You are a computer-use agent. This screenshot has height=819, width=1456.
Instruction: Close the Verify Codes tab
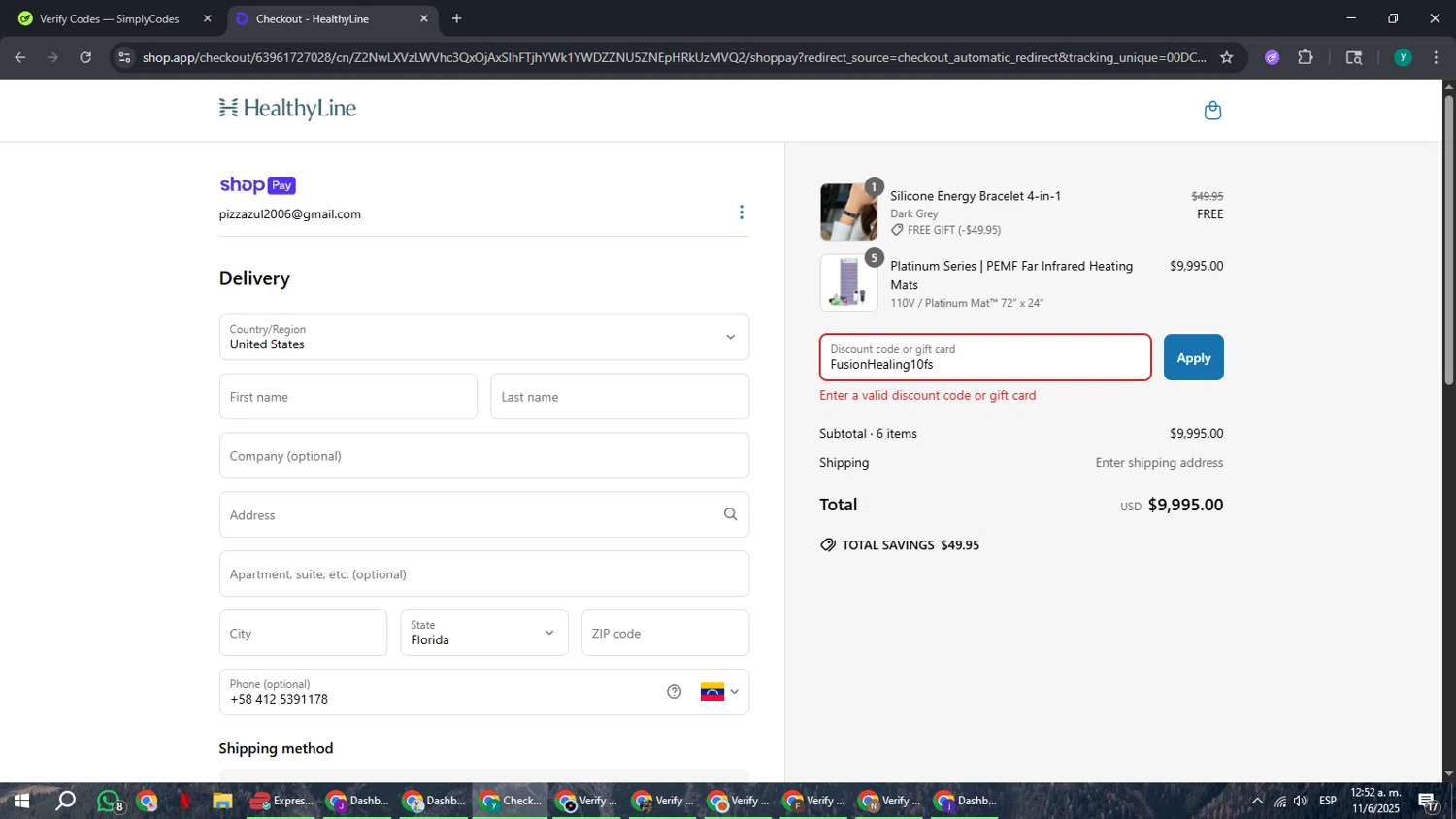pyautogui.click(x=207, y=18)
